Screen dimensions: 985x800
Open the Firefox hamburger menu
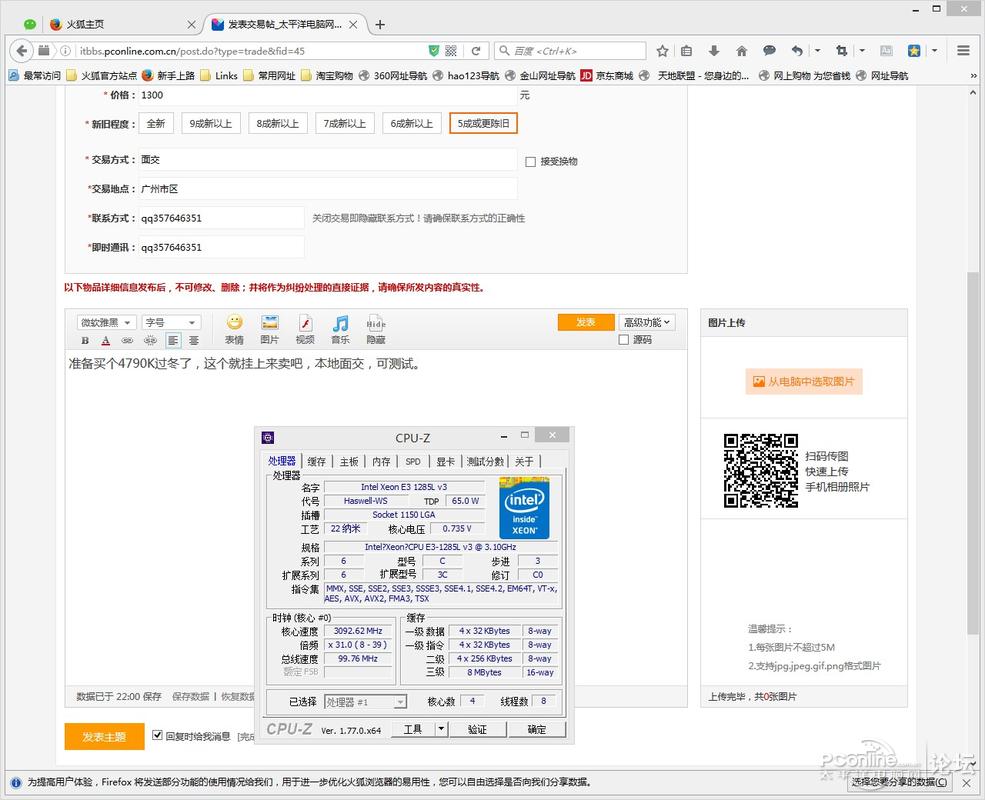pos(964,51)
